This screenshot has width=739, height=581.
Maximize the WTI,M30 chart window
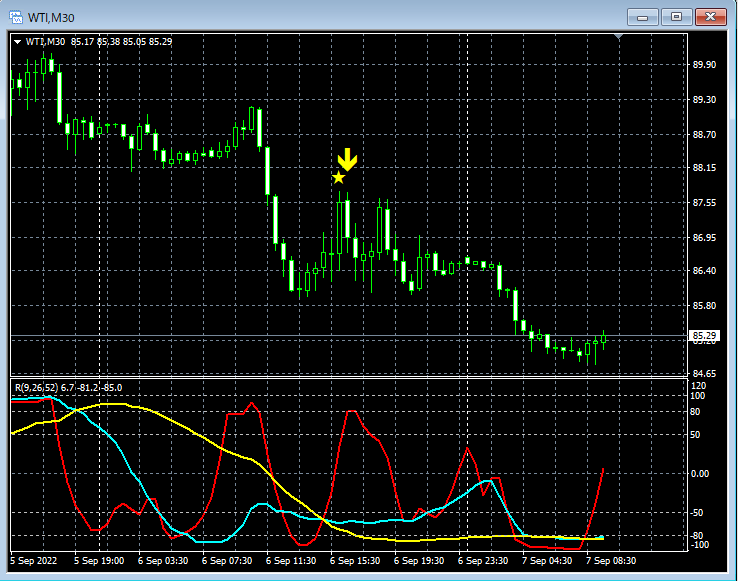click(676, 17)
